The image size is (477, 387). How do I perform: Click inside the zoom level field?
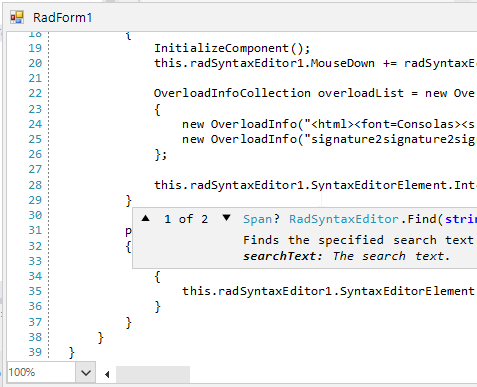(41, 372)
